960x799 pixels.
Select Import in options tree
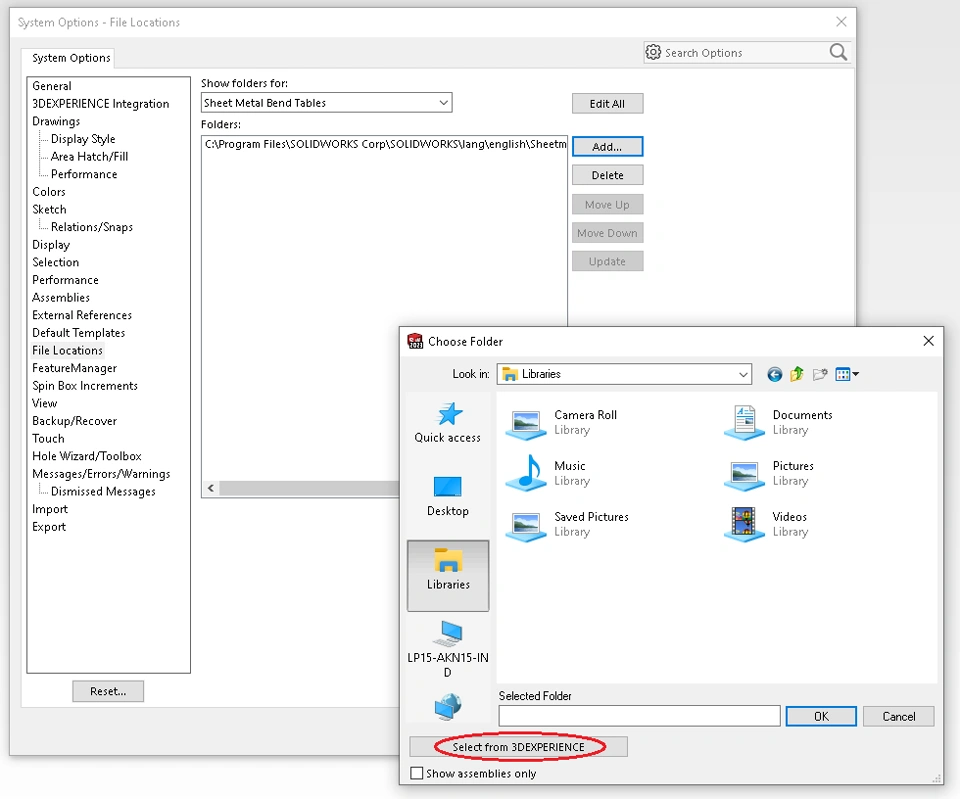pos(50,509)
